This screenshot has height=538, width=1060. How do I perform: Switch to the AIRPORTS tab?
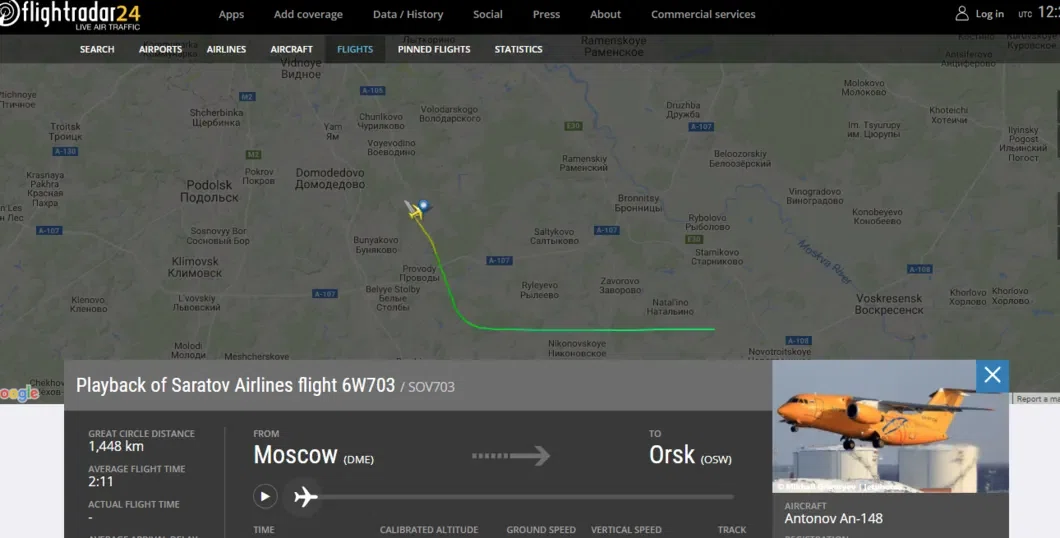pyautogui.click(x=160, y=49)
